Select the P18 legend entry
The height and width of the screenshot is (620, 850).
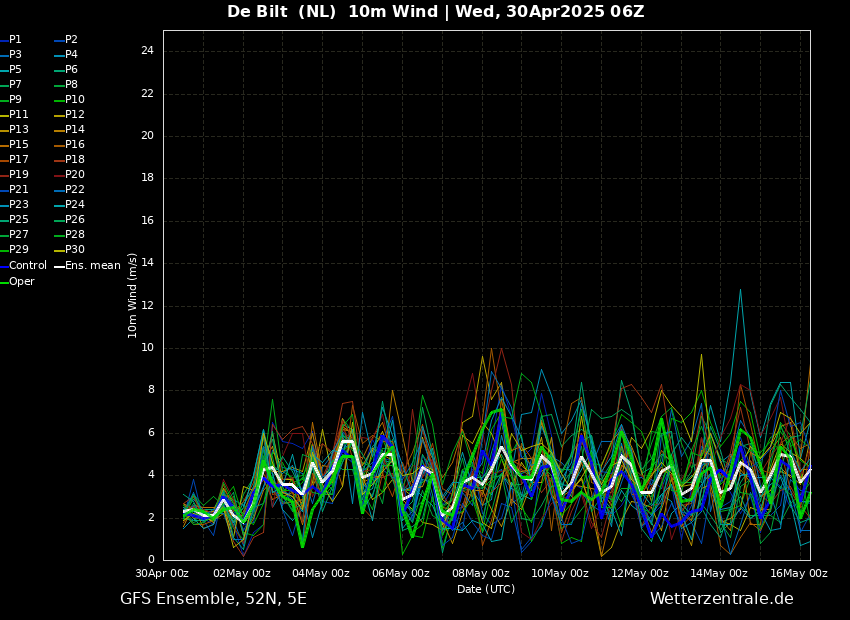click(x=75, y=160)
